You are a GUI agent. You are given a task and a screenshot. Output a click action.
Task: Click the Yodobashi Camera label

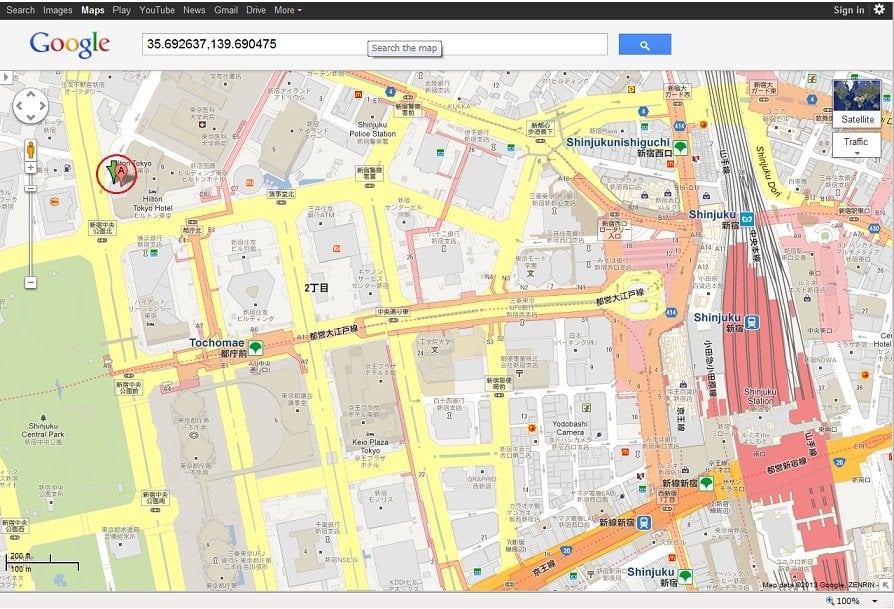coord(570,428)
